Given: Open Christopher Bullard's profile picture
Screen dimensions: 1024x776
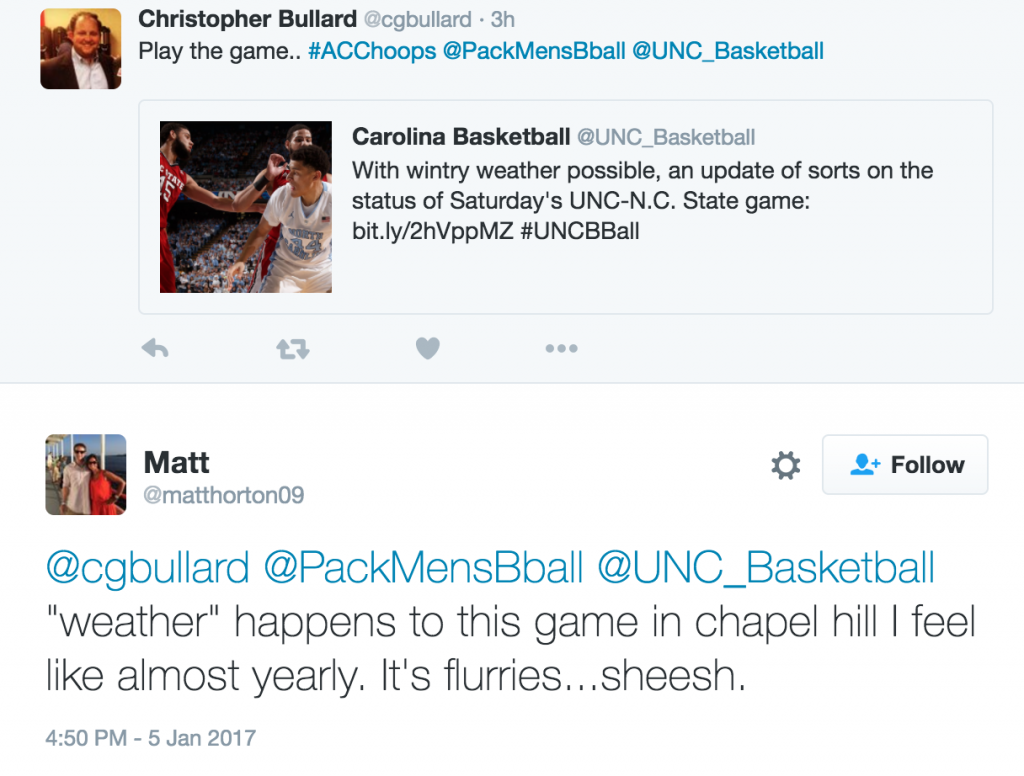Looking at the screenshot, I should 81,49.
